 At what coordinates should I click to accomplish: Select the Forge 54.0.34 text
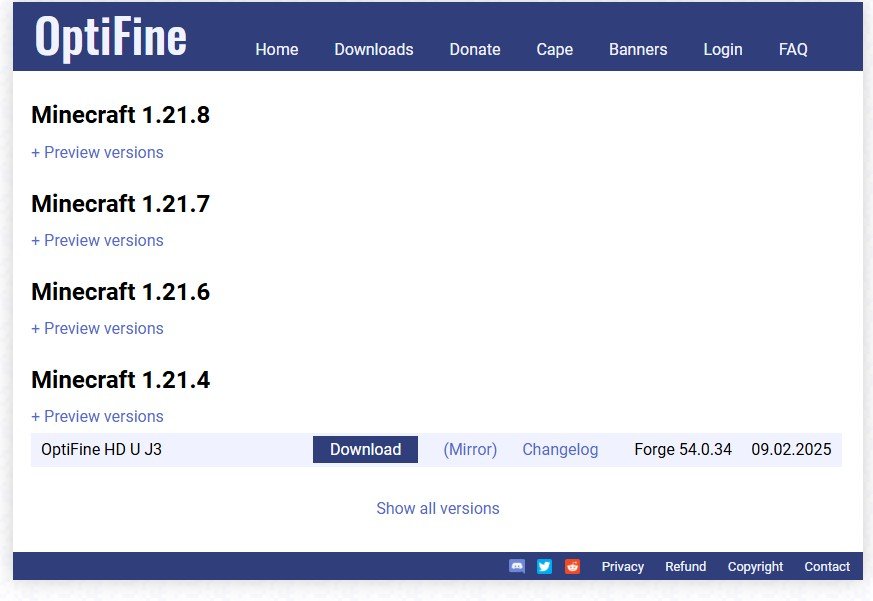click(683, 449)
